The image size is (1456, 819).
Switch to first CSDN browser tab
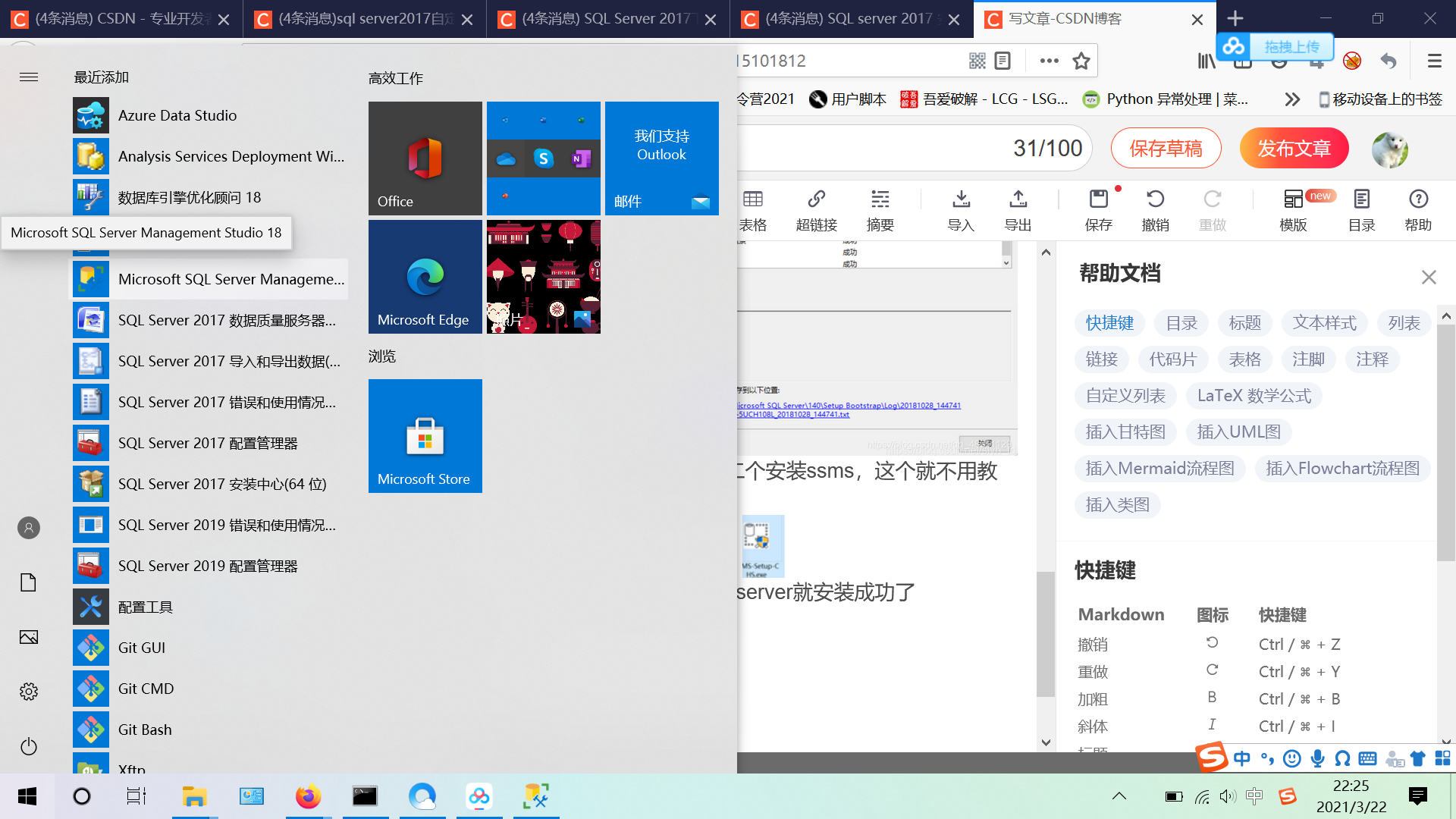(121, 19)
